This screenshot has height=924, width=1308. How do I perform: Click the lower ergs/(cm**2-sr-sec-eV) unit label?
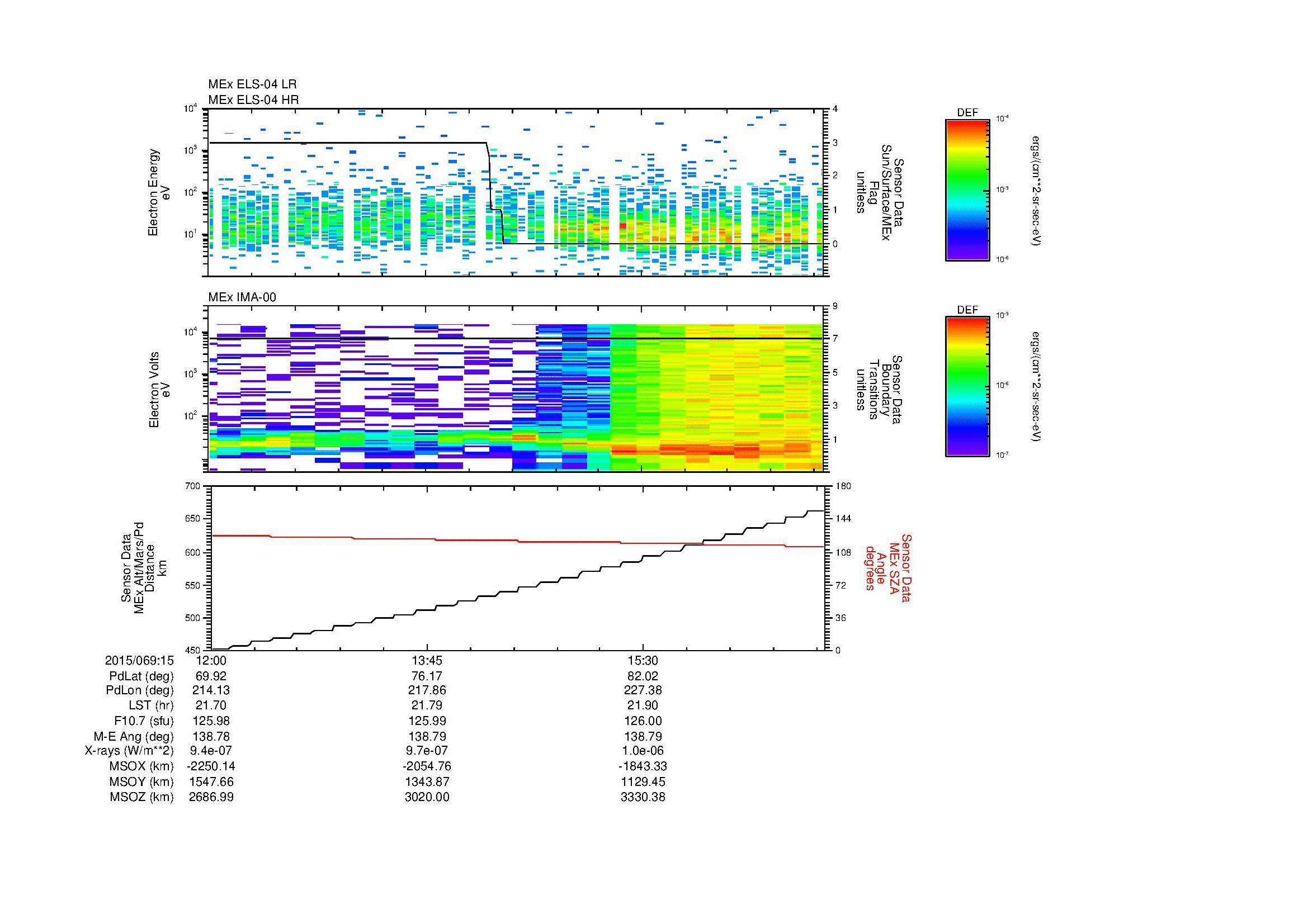click(1035, 387)
